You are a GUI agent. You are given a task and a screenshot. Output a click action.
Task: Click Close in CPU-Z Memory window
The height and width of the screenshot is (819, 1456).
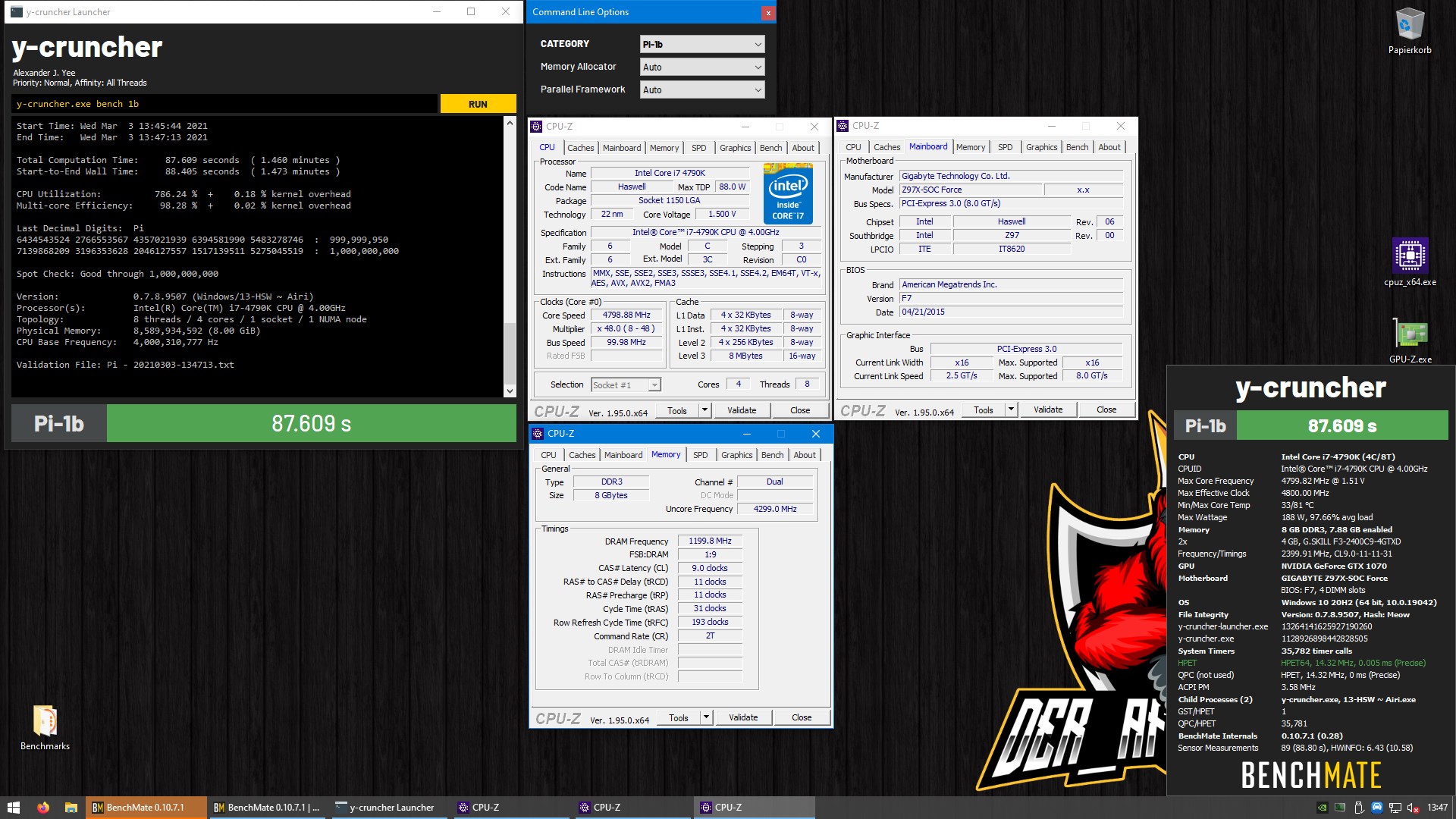pos(802,717)
